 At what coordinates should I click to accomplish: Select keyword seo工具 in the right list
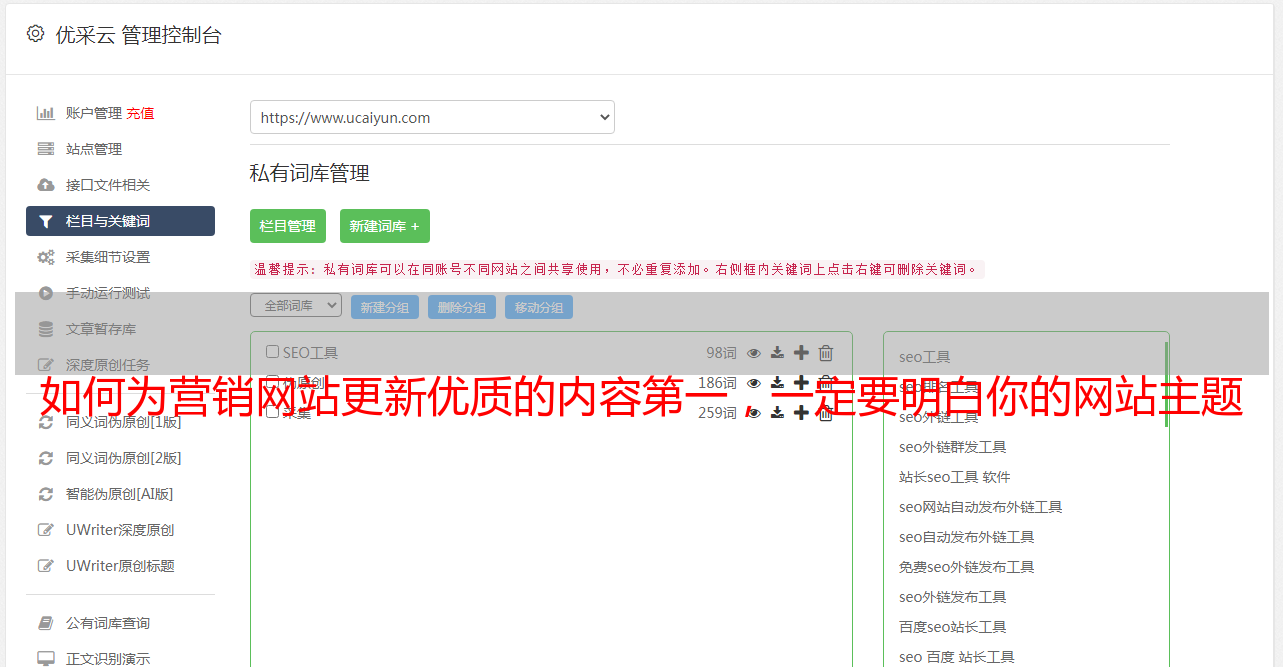point(925,357)
